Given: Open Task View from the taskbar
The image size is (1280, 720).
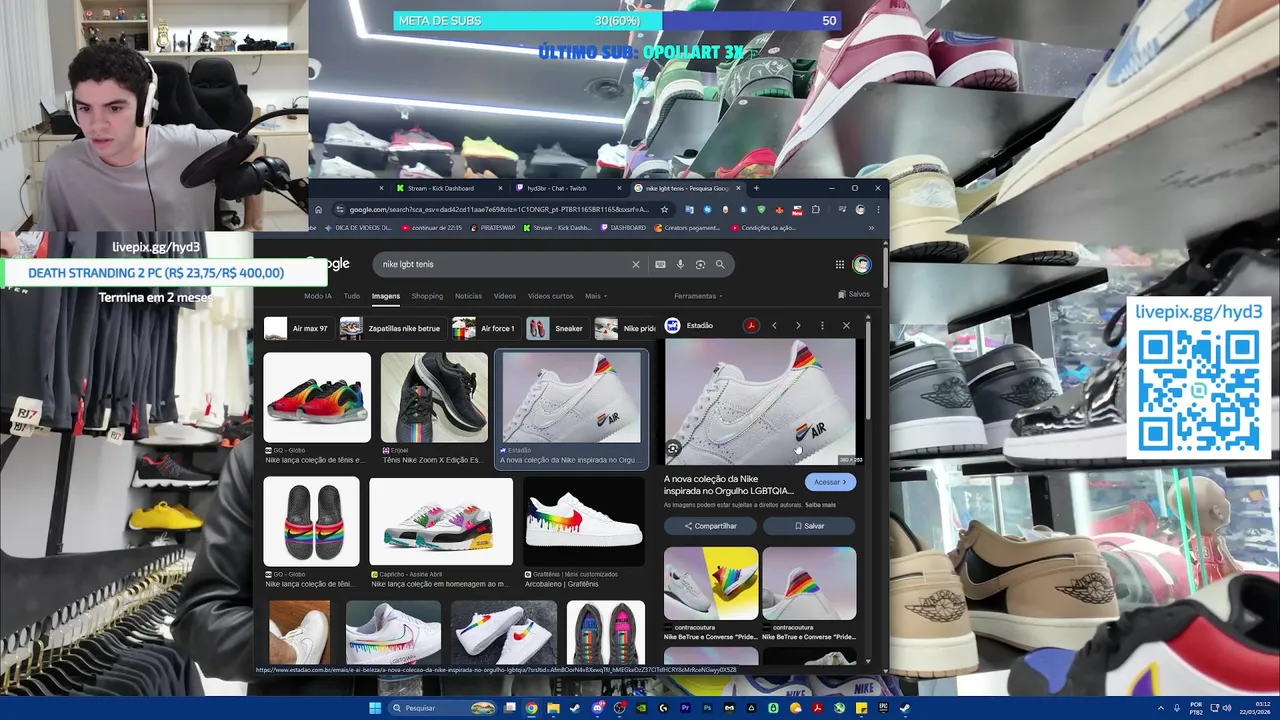Looking at the screenshot, I should pos(509,708).
